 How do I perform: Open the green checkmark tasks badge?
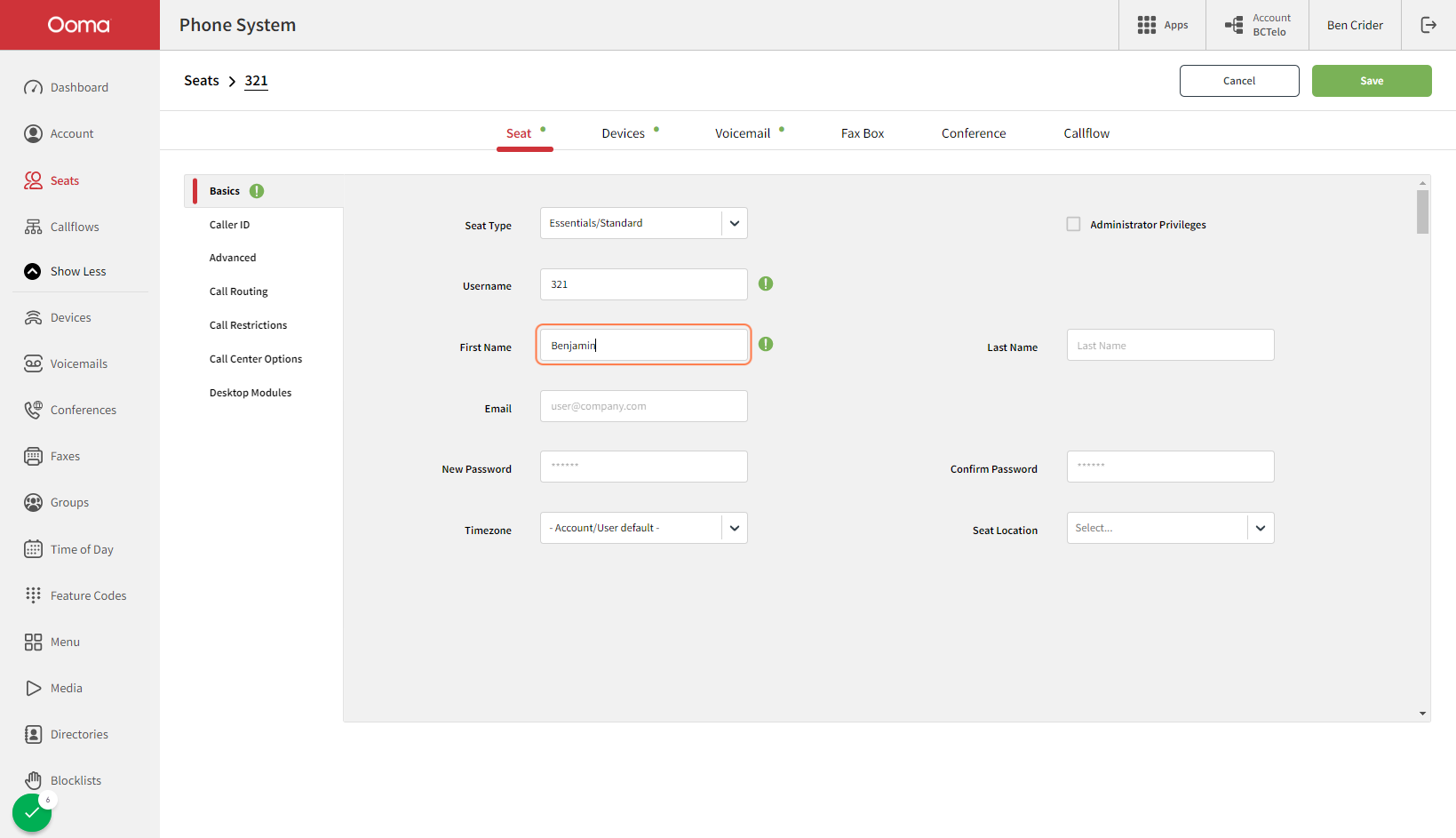click(32, 812)
